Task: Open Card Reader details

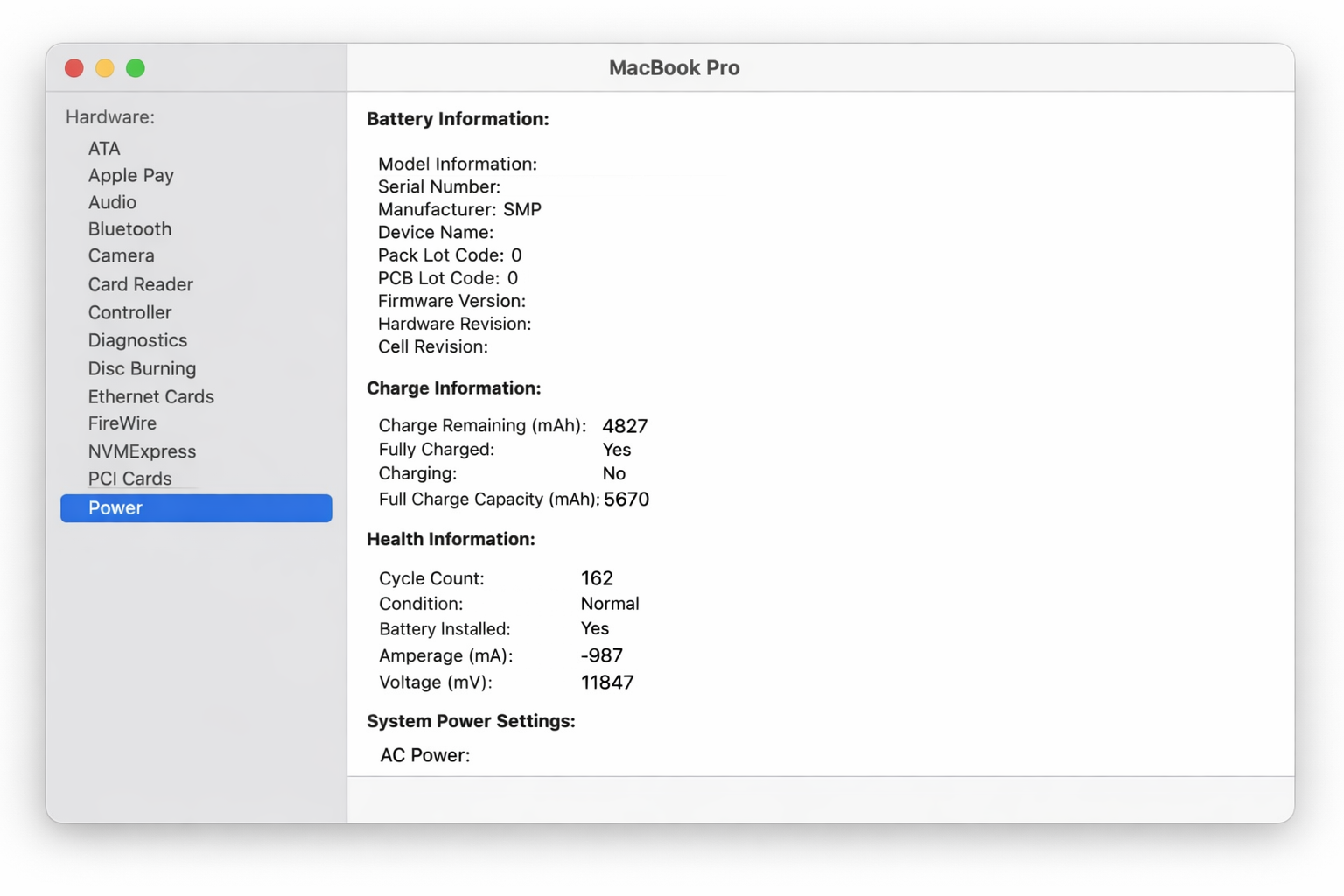Action: click(x=140, y=283)
